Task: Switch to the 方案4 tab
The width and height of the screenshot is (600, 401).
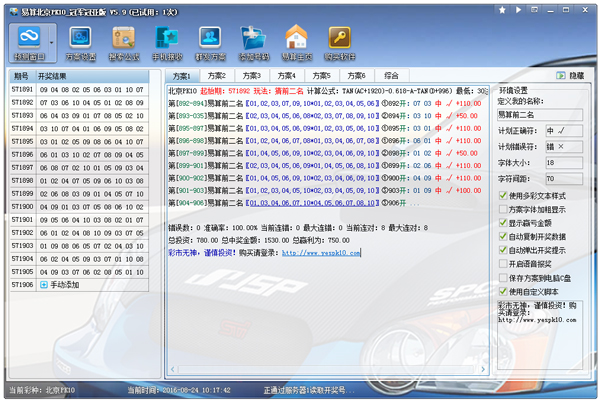Action: pyautogui.click(x=286, y=76)
